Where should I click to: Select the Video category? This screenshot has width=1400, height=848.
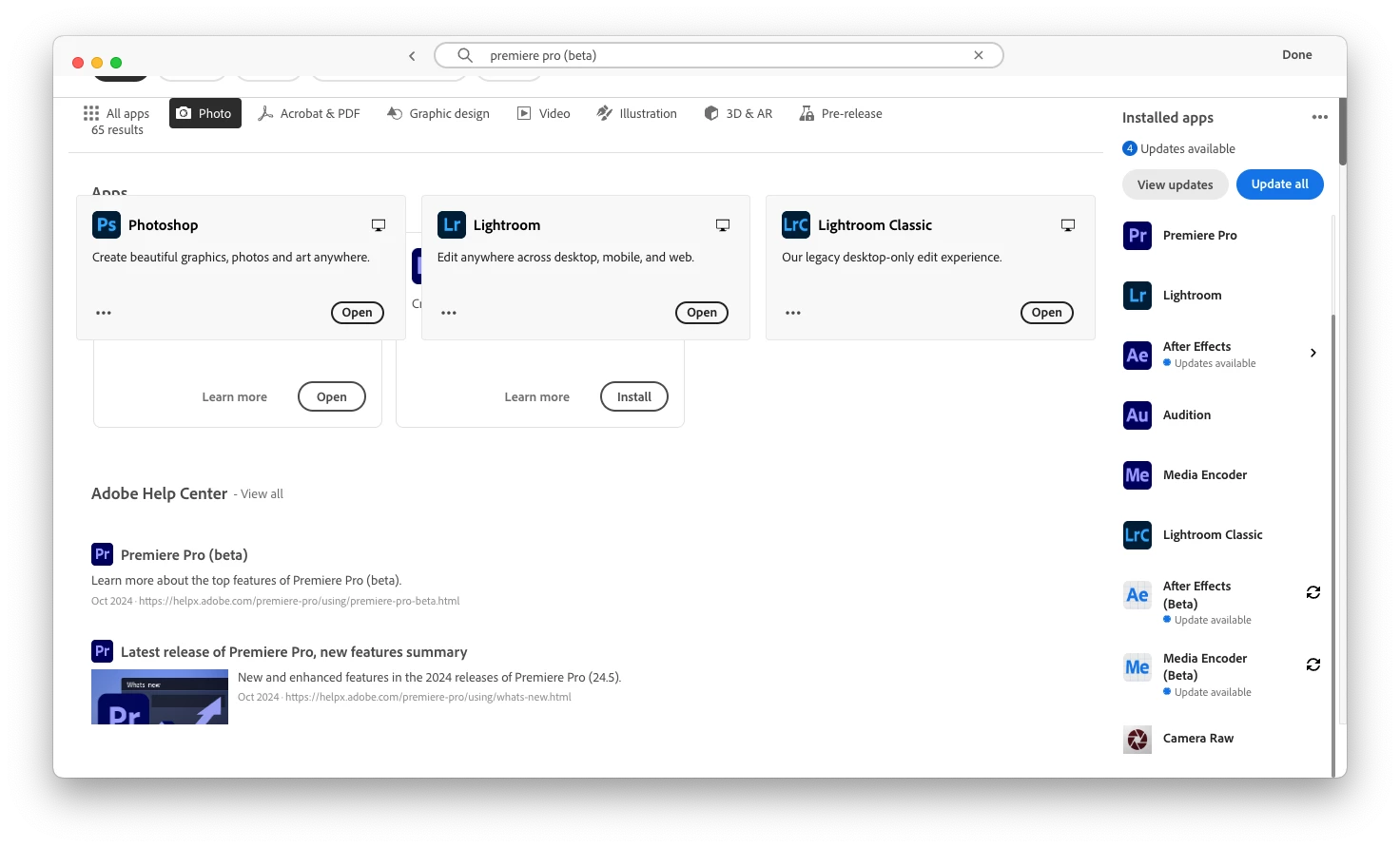[x=544, y=113]
